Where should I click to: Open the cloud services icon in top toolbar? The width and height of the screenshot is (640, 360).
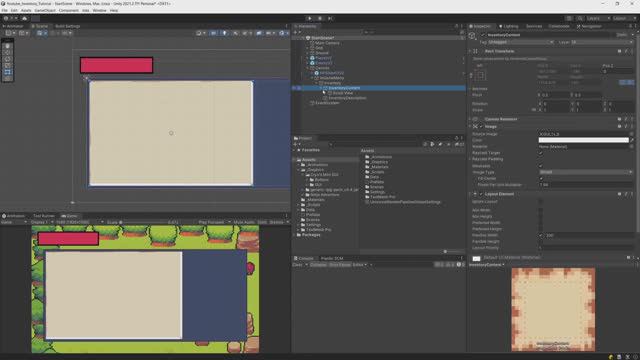point(24,18)
